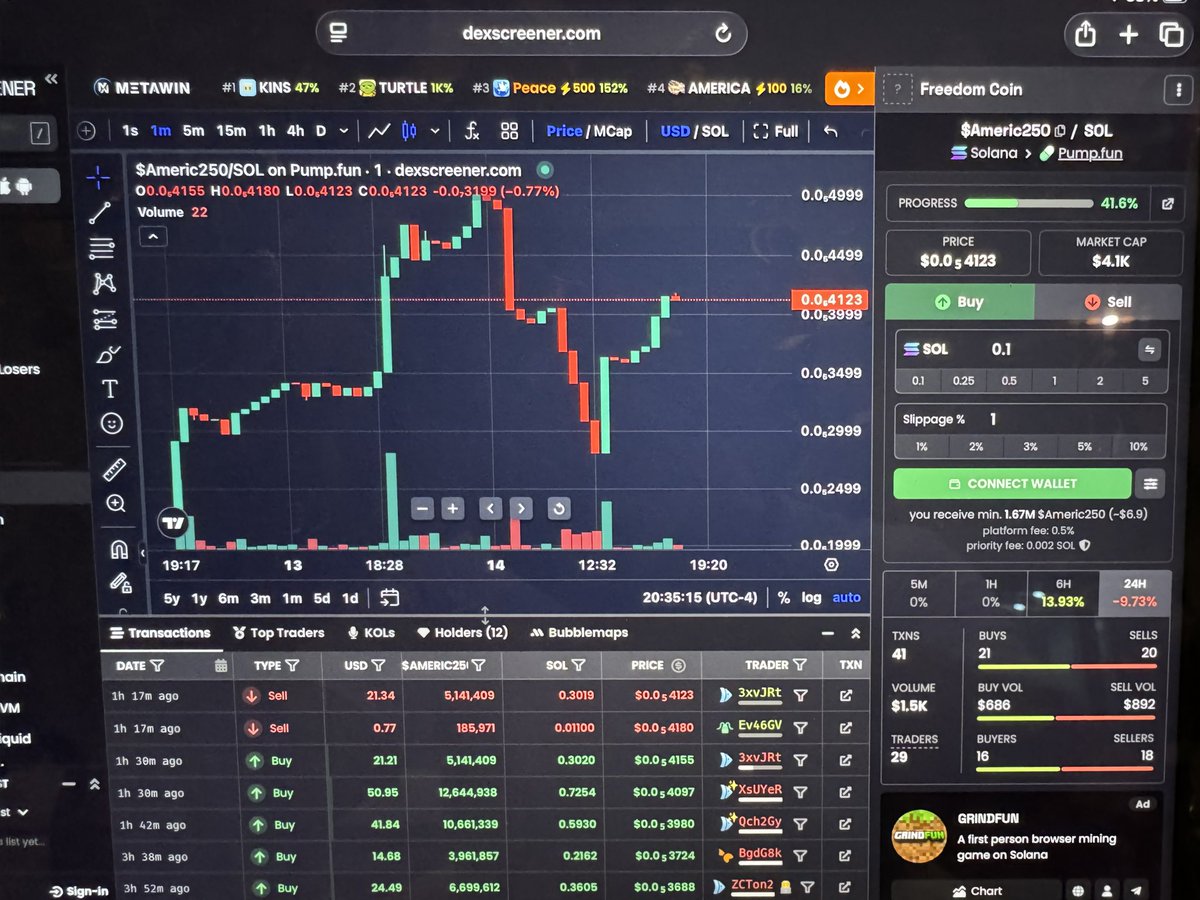The height and width of the screenshot is (900, 1200).
Task: Filter transactions by TYPE
Action: [x=292, y=666]
